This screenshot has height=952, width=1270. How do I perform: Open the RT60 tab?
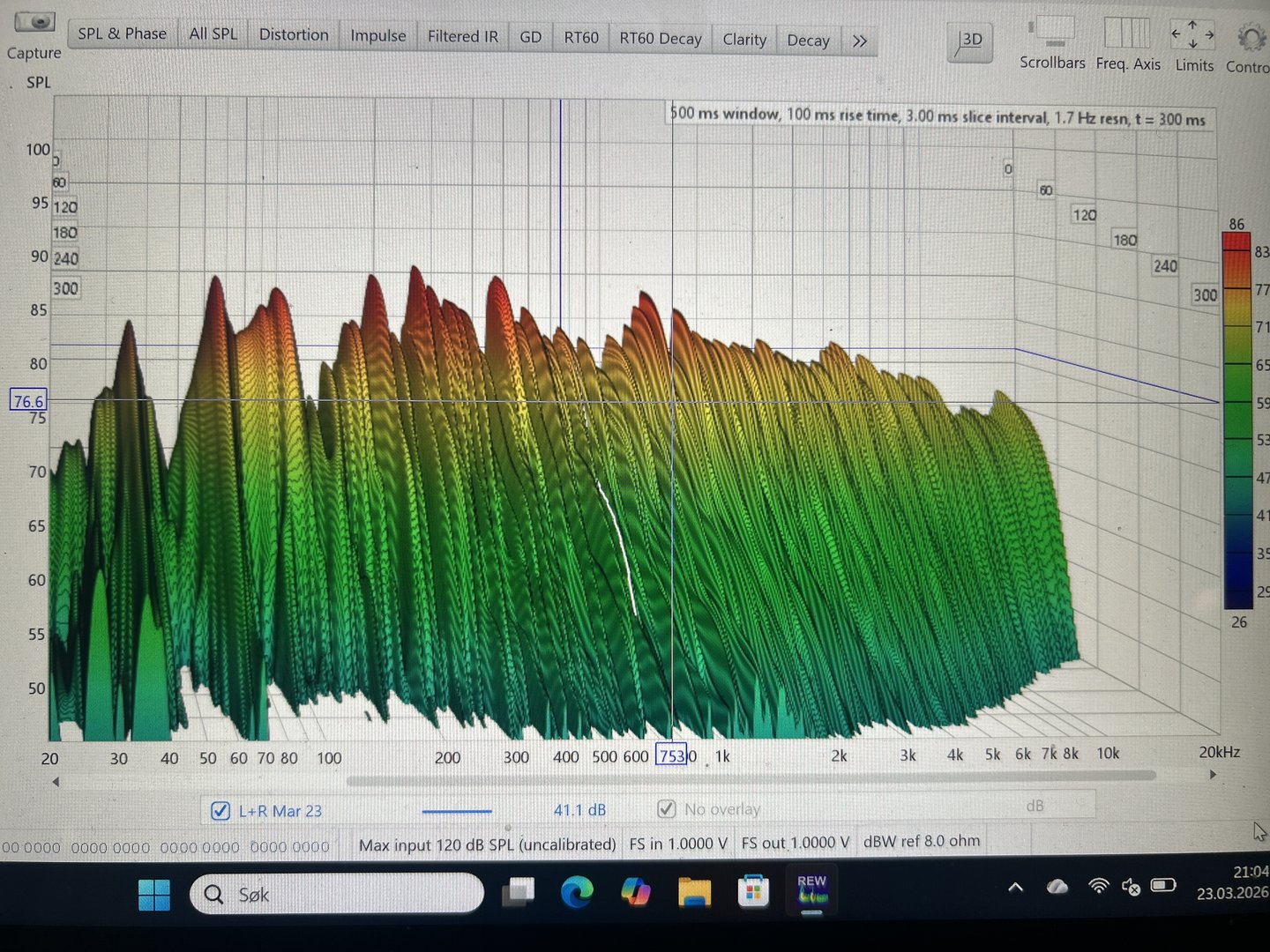pyautogui.click(x=581, y=38)
